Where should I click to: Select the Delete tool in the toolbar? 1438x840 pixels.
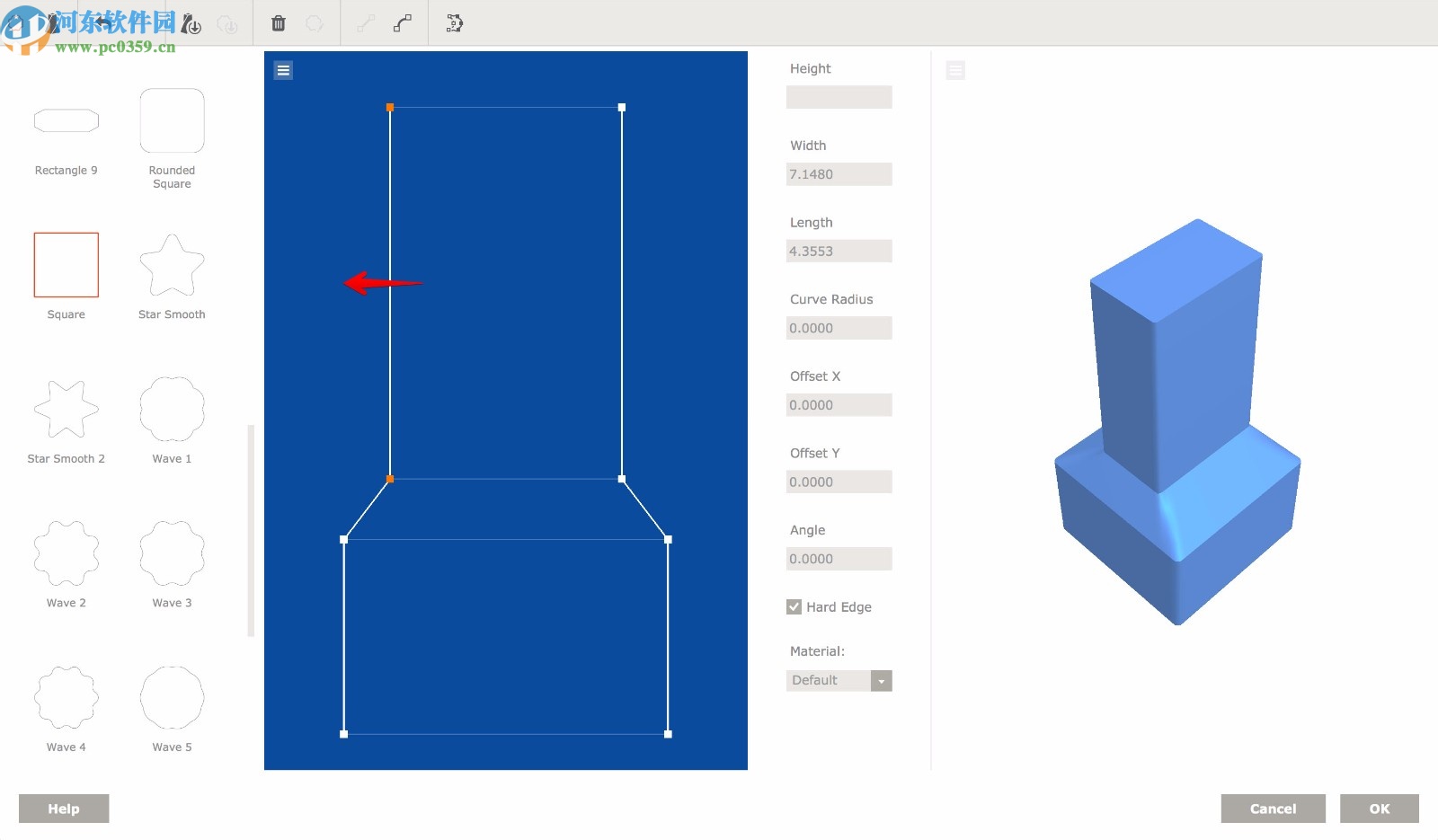click(x=279, y=23)
